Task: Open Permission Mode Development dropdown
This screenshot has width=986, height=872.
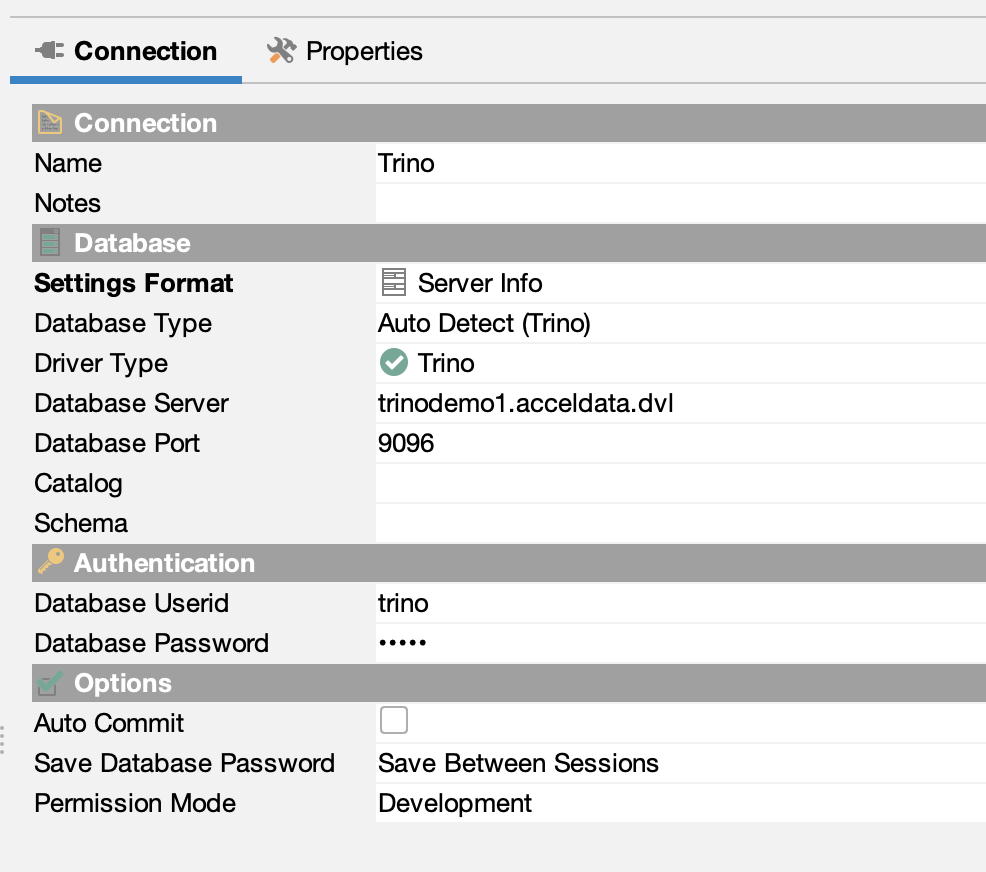Action: pos(681,803)
